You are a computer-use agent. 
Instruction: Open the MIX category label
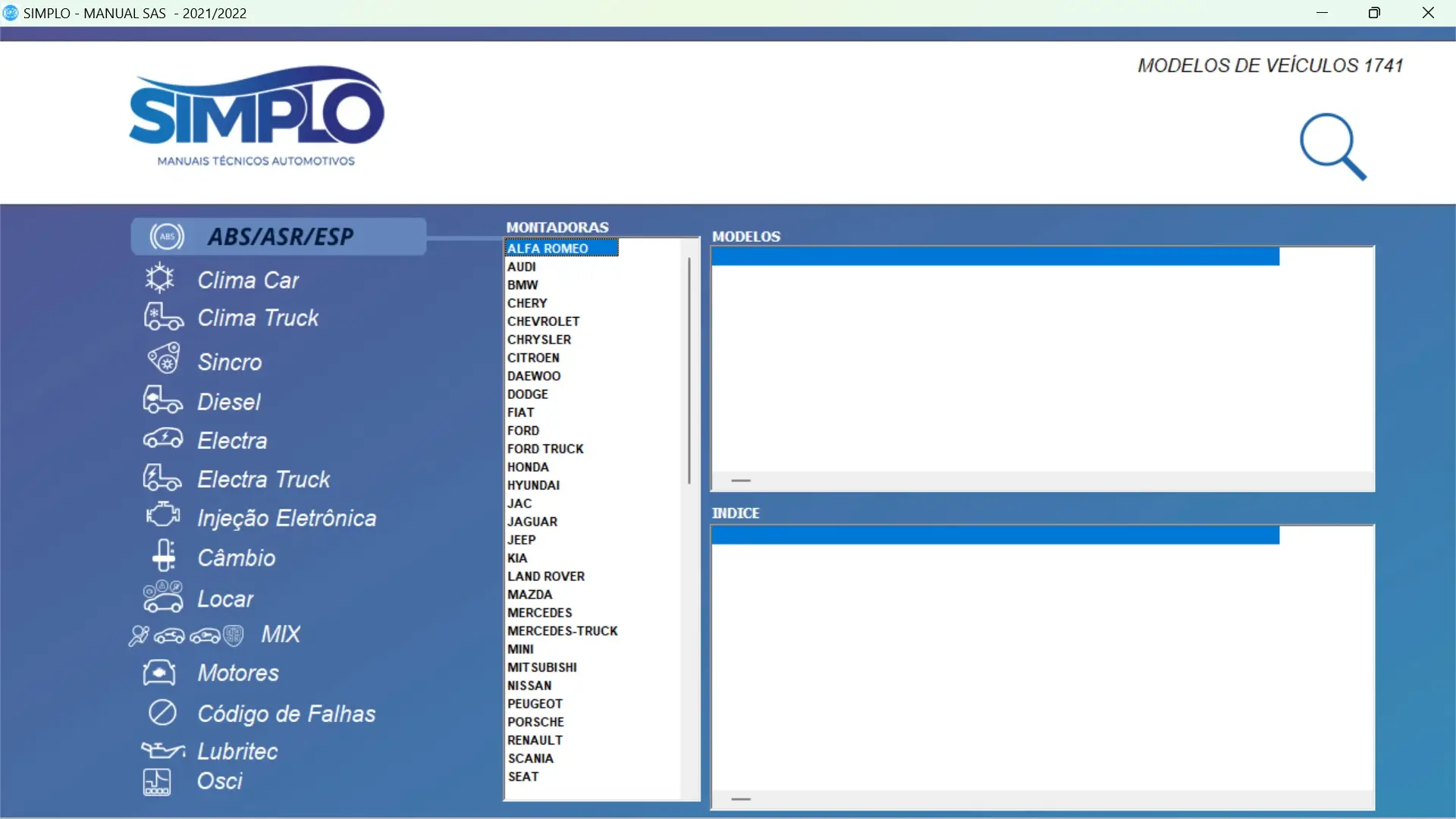pyautogui.click(x=281, y=634)
